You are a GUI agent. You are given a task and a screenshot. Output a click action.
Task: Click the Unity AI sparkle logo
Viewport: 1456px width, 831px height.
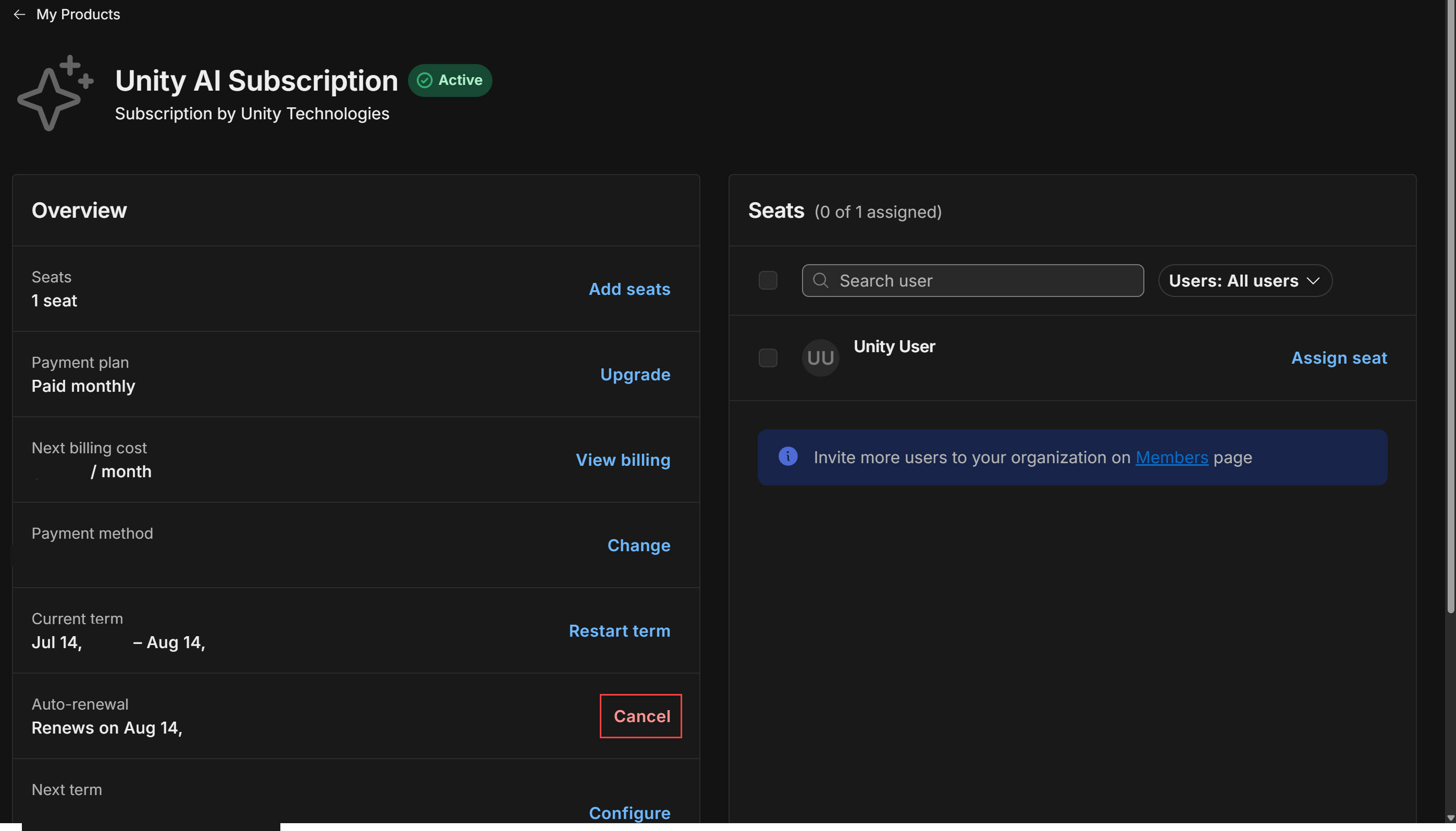coord(55,93)
